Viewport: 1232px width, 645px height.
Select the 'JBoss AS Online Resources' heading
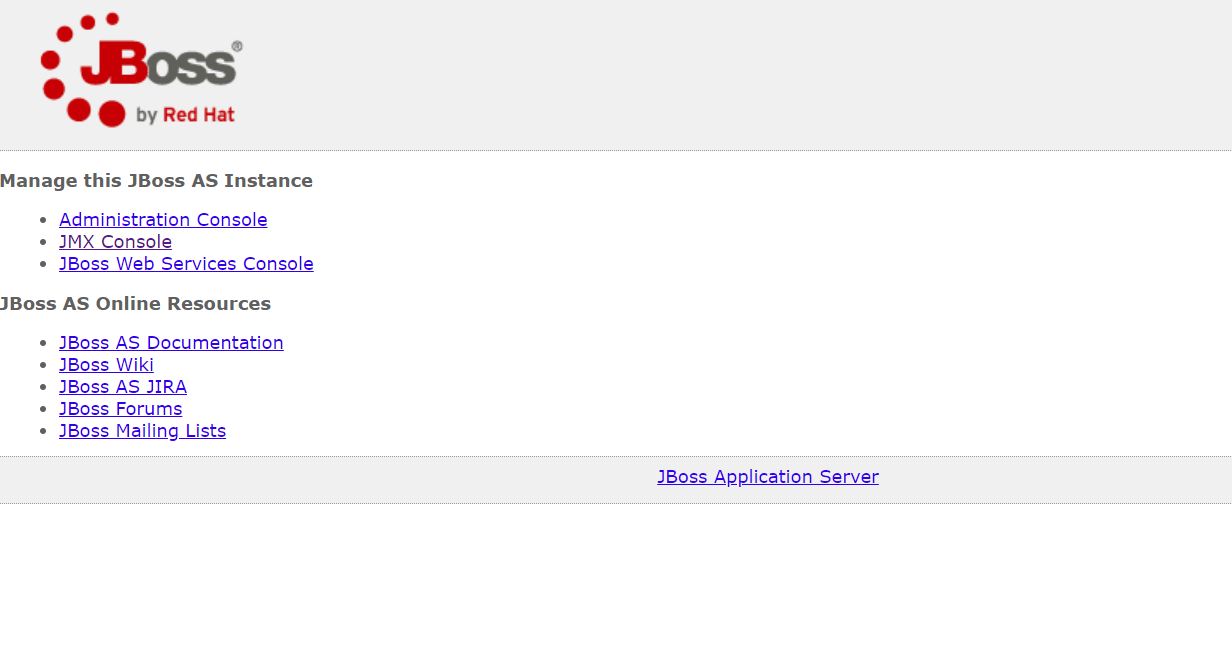point(135,304)
